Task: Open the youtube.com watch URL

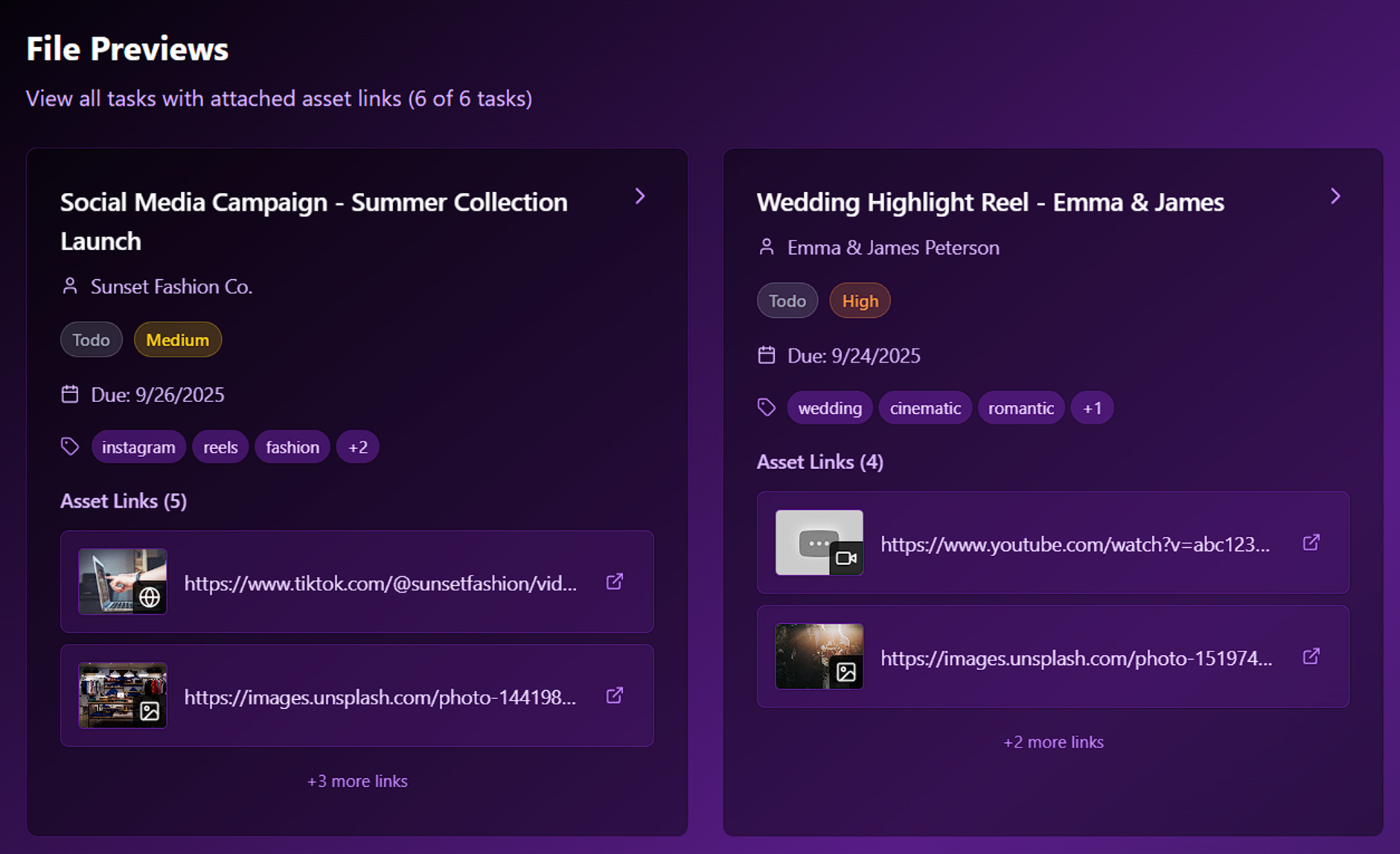Action: pyautogui.click(x=1075, y=544)
